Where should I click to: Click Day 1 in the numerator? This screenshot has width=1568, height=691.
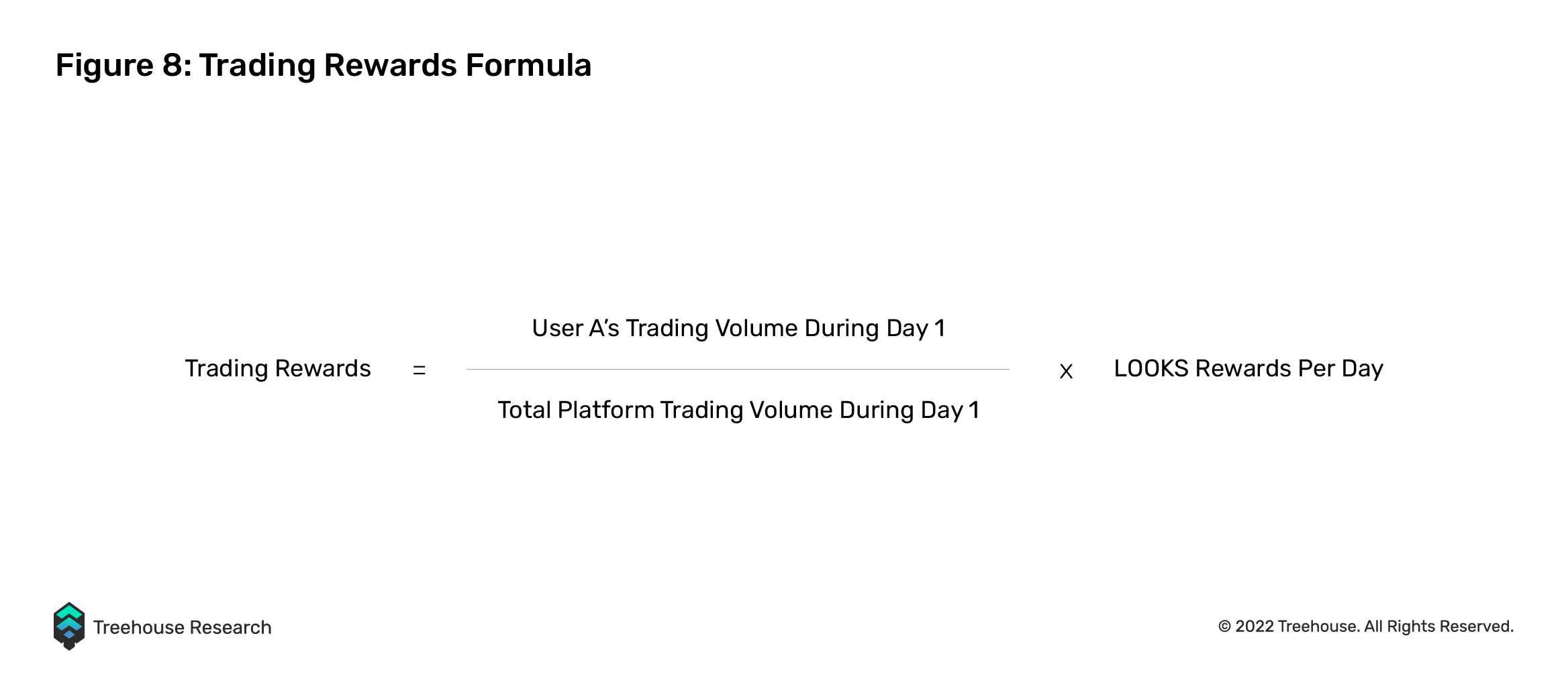pos(916,329)
